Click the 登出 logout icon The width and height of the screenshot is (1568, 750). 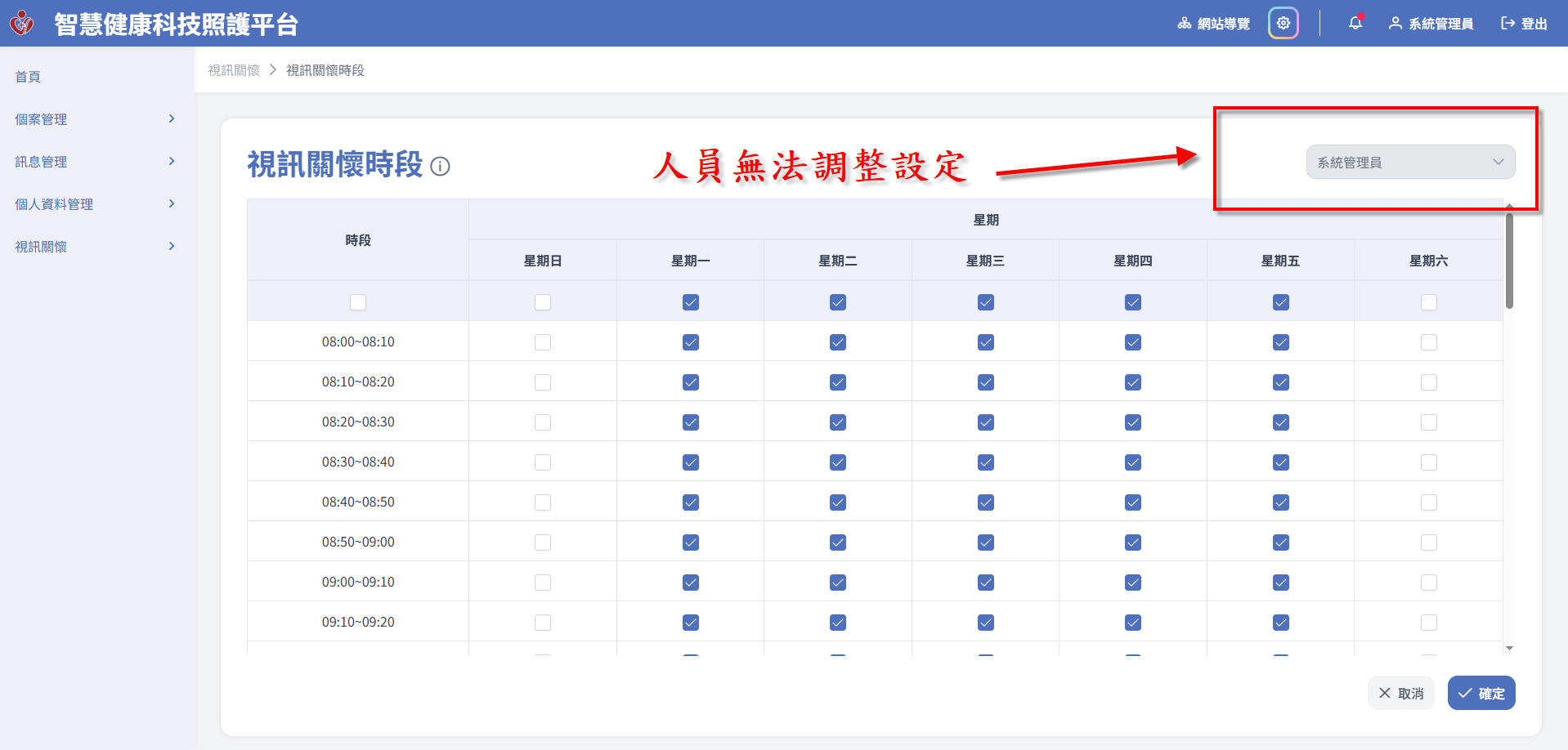point(1508,24)
